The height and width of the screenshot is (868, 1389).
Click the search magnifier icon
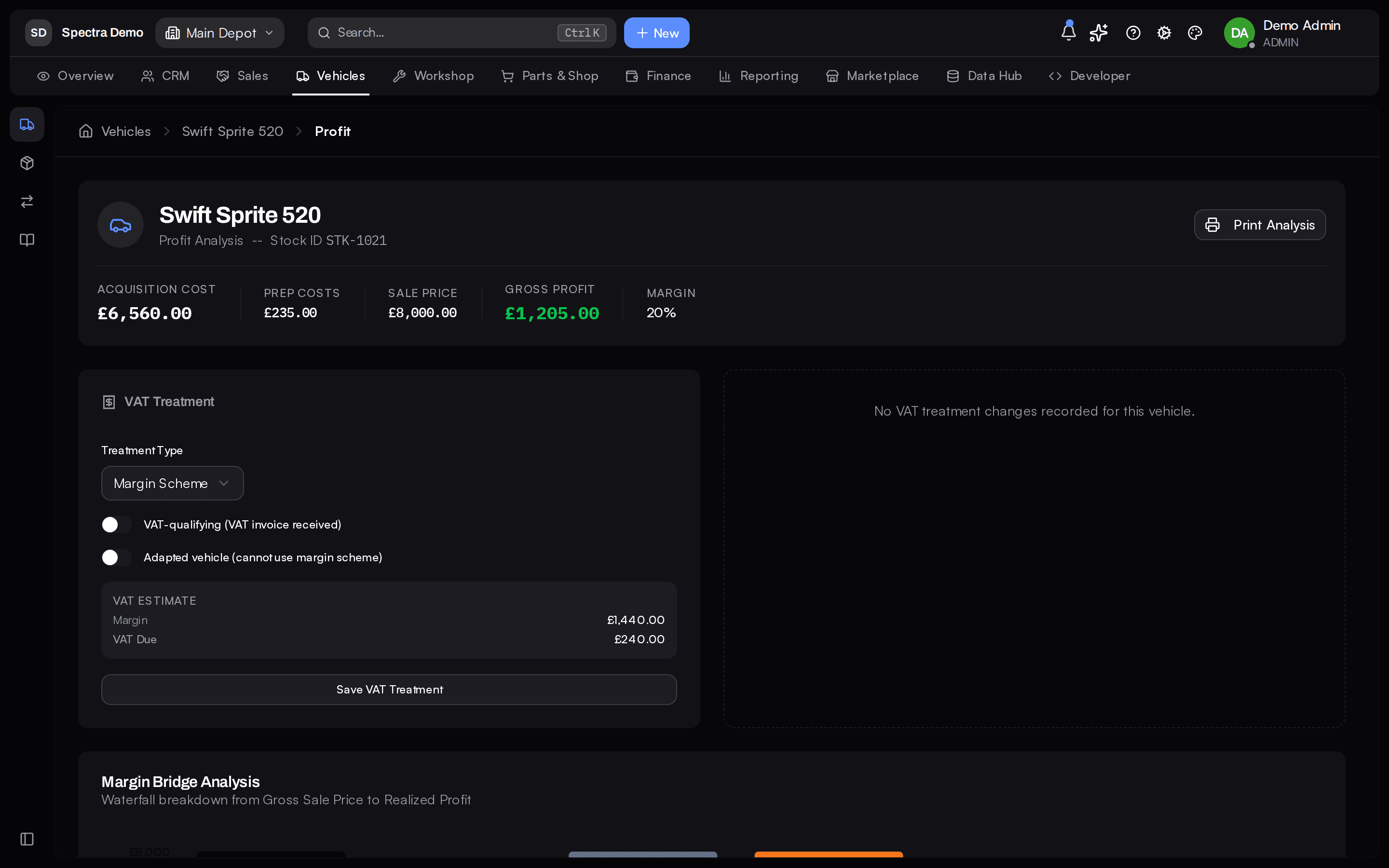[324, 33]
